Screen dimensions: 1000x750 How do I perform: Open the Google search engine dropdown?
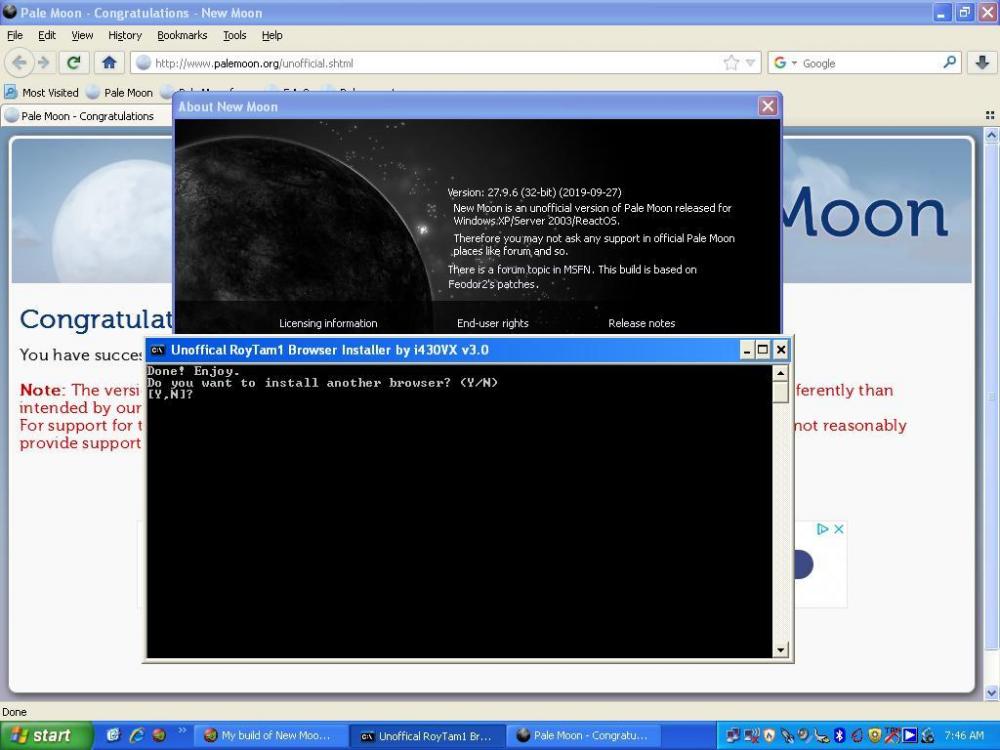[787, 63]
